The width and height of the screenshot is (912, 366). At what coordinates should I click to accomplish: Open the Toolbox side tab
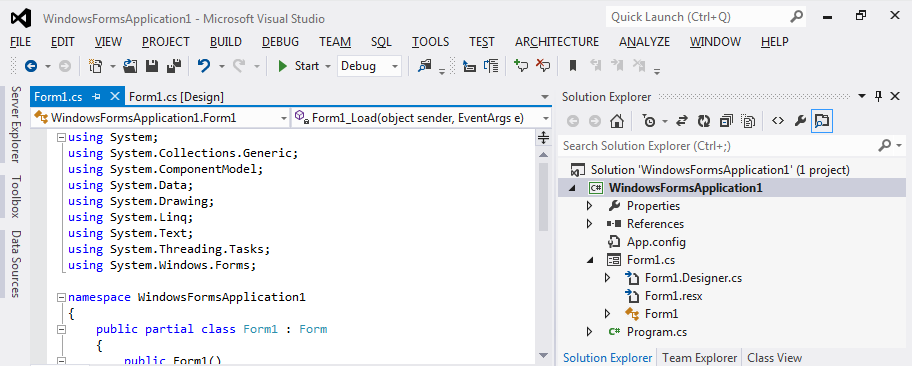click(16, 196)
